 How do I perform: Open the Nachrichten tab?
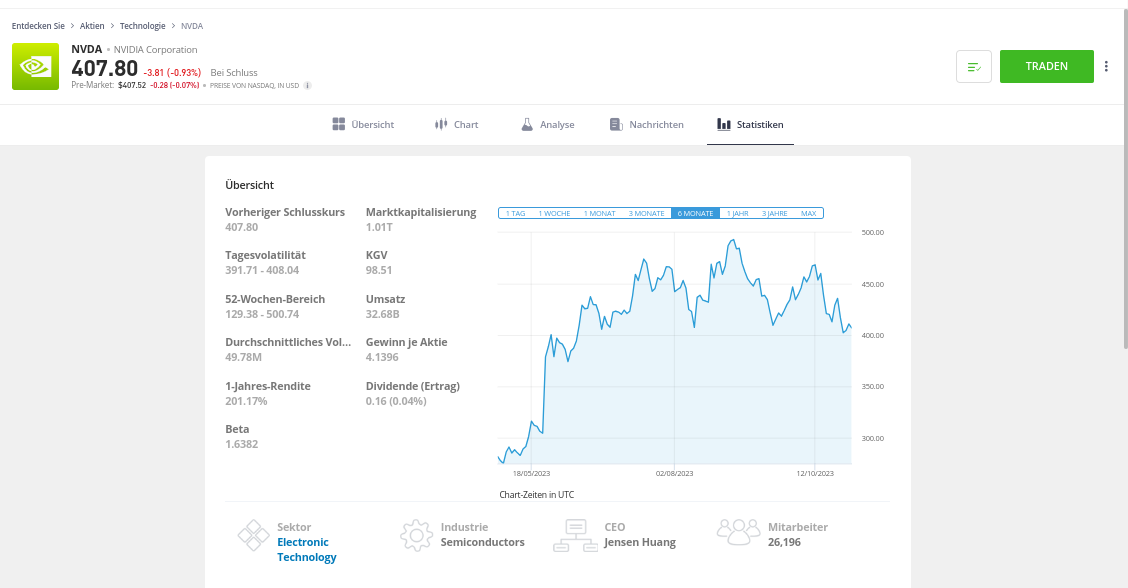pyautogui.click(x=647, y=125)
